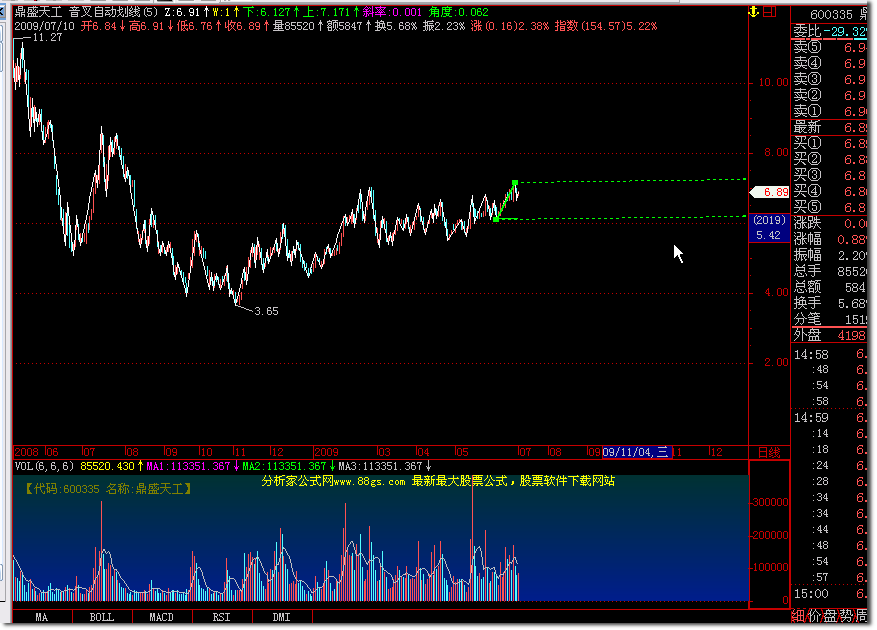
Task: Click the 6.89 current price marker
Action: point(770,192)
